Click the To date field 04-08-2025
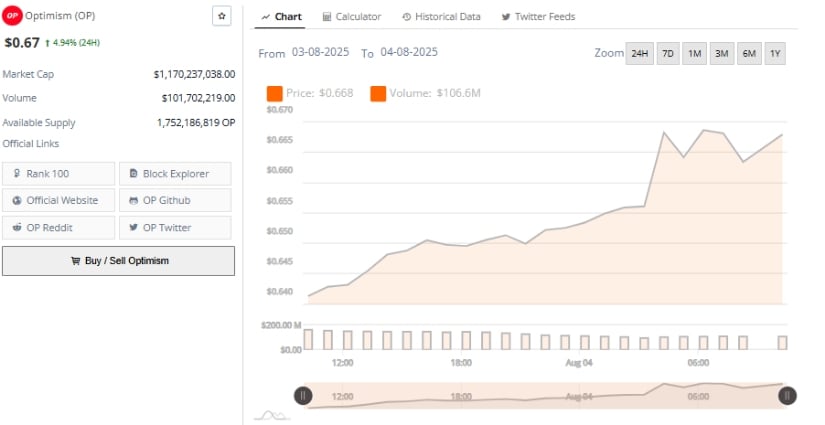 point(409,52)
